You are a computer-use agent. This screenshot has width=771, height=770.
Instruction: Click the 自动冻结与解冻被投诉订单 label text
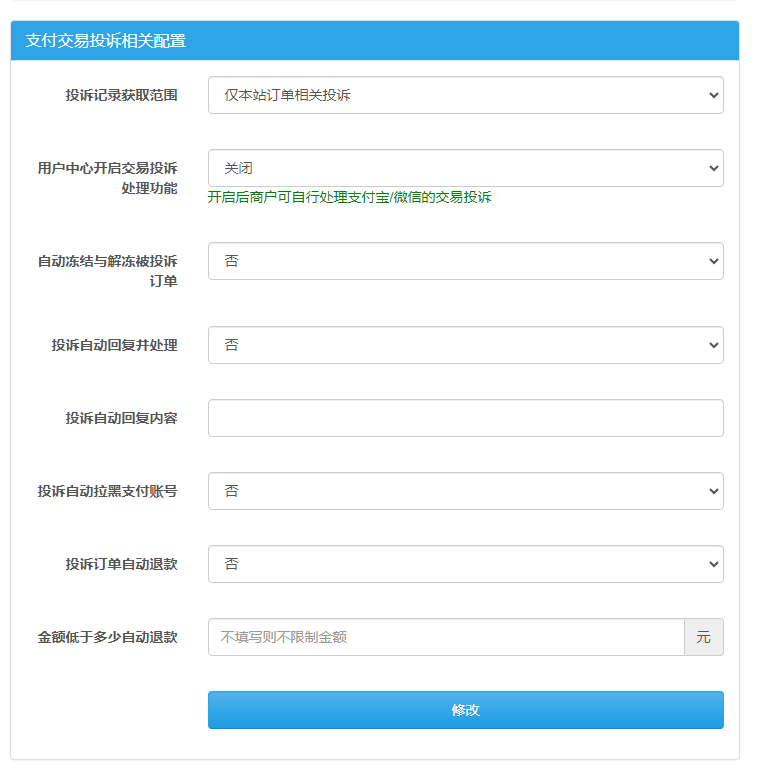107,271
